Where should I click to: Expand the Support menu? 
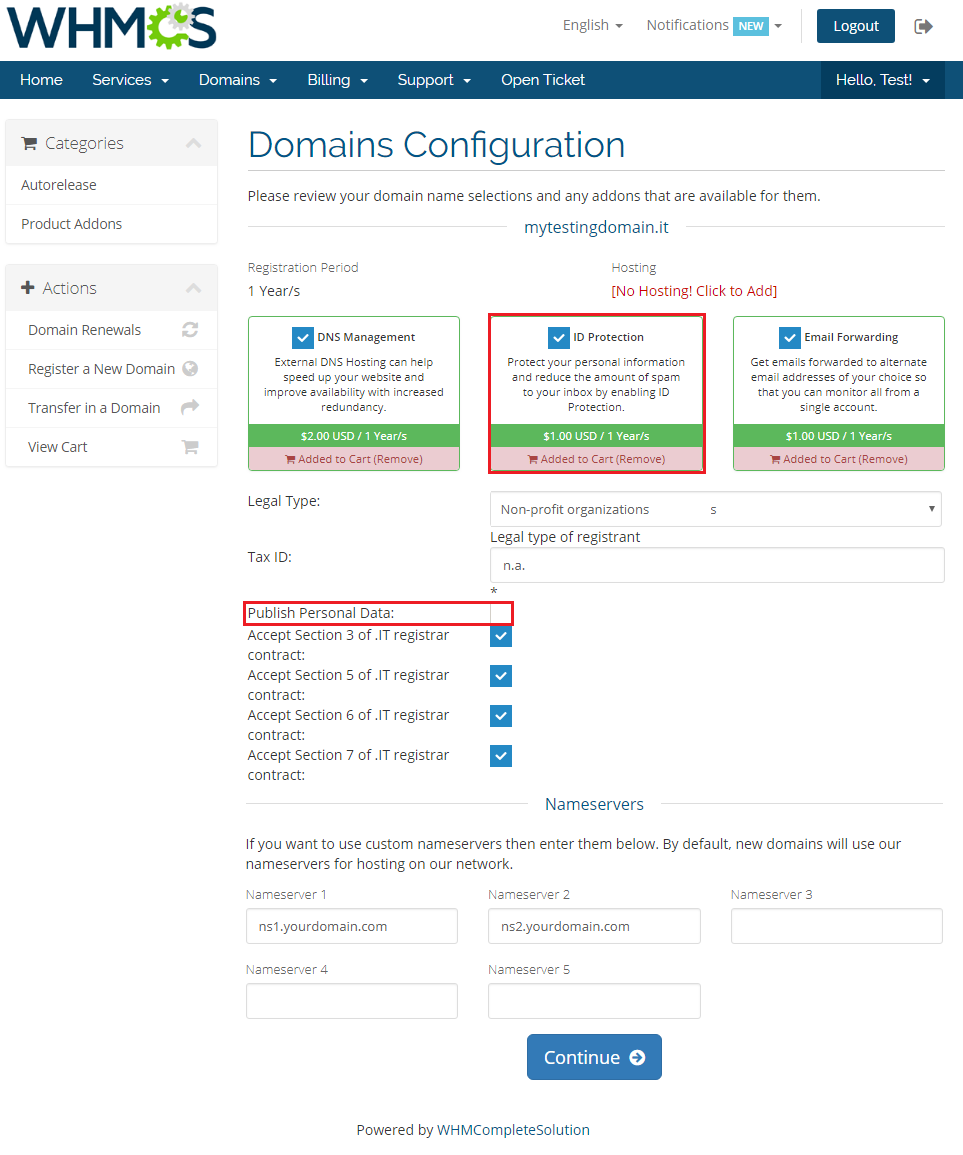click(434, 80)
